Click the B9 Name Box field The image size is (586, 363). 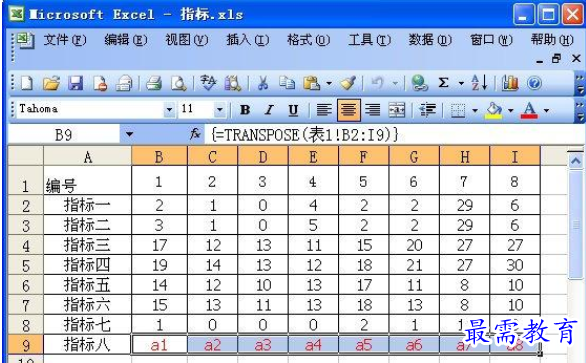(x=64, y=134)
